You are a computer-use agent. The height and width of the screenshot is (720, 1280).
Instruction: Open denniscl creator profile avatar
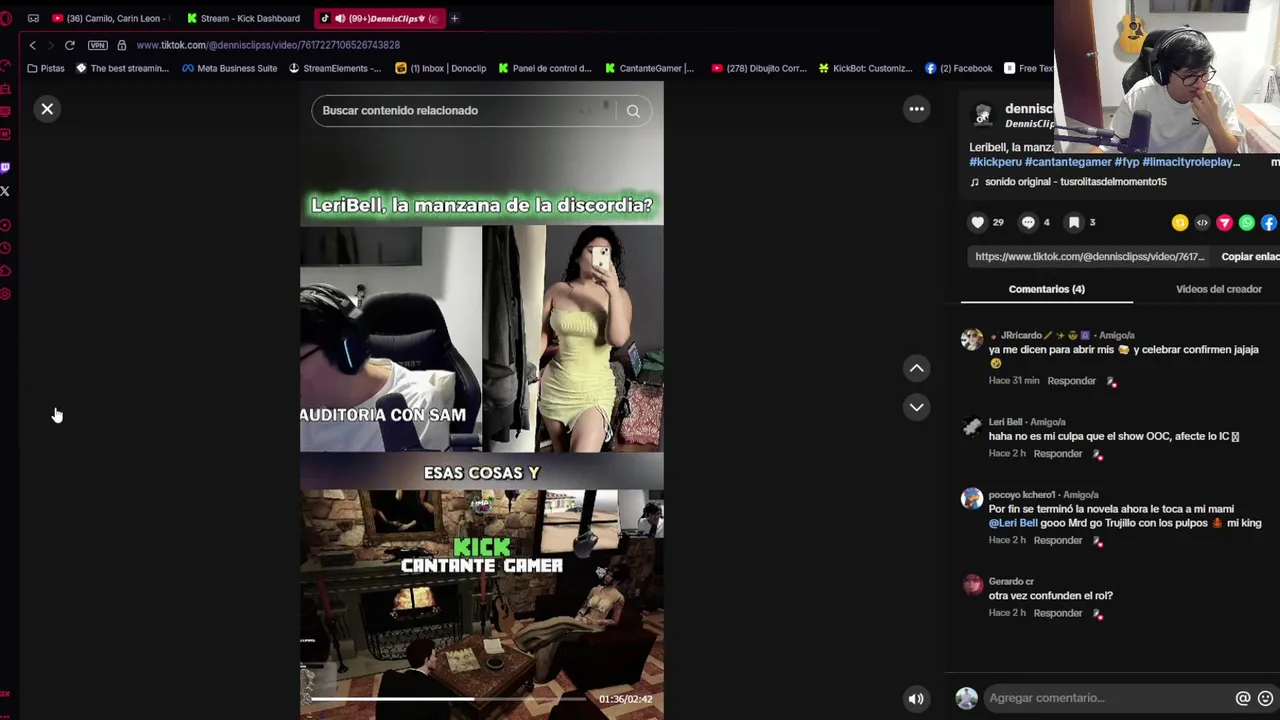983,117
